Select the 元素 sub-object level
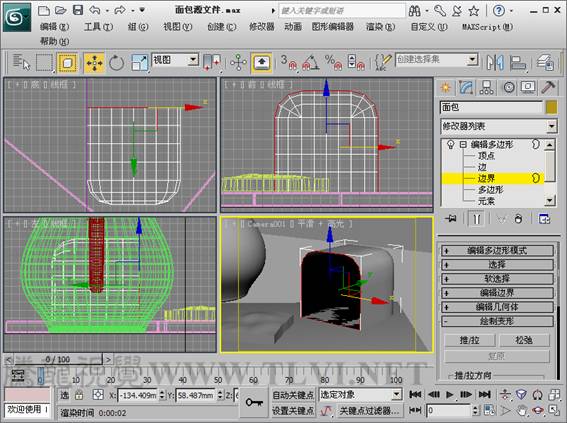Image resolution: width=567 pixels, height=423 pixels. tap(486, 201)
